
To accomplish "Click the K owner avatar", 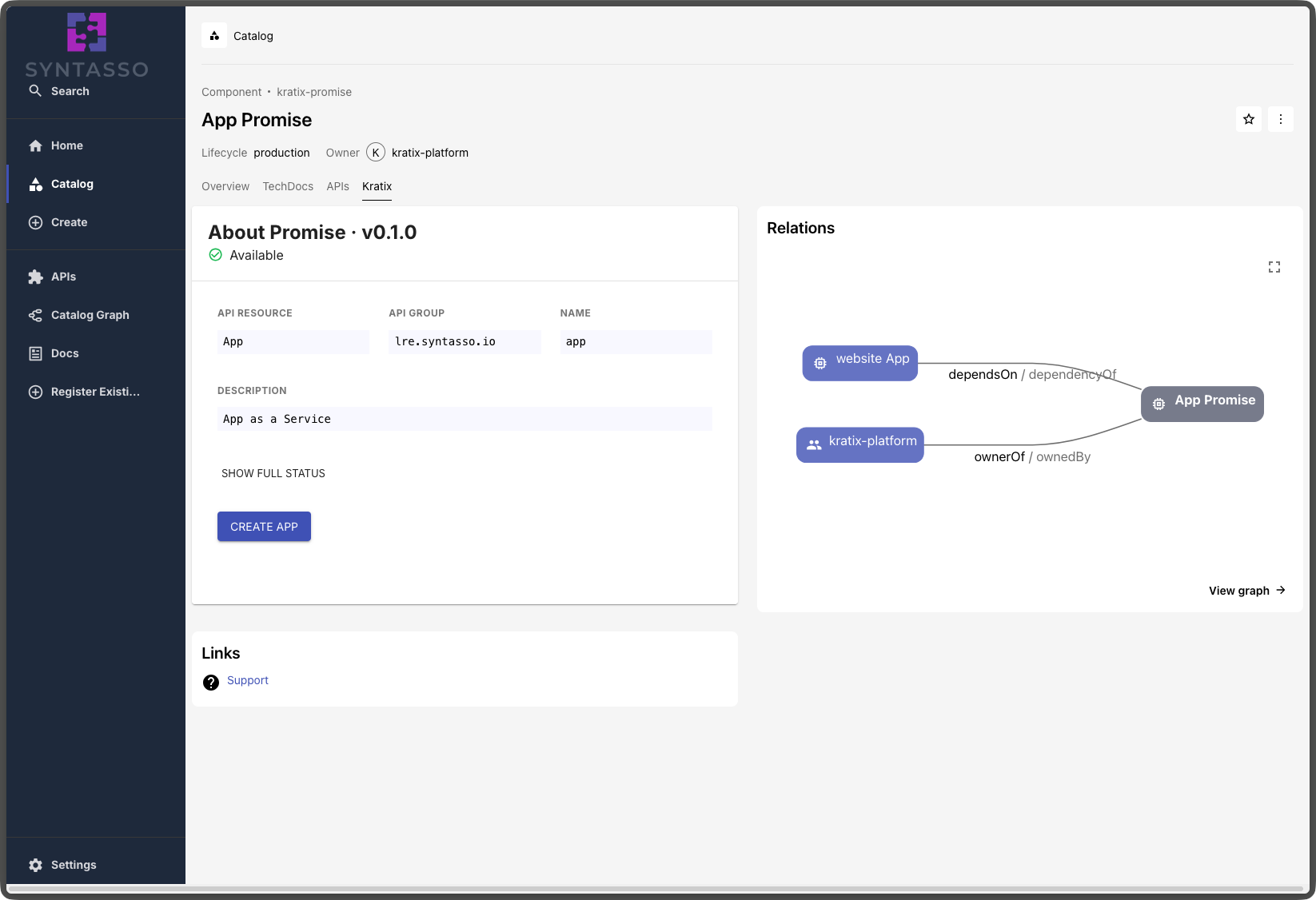I will click(x=376, y=153).
